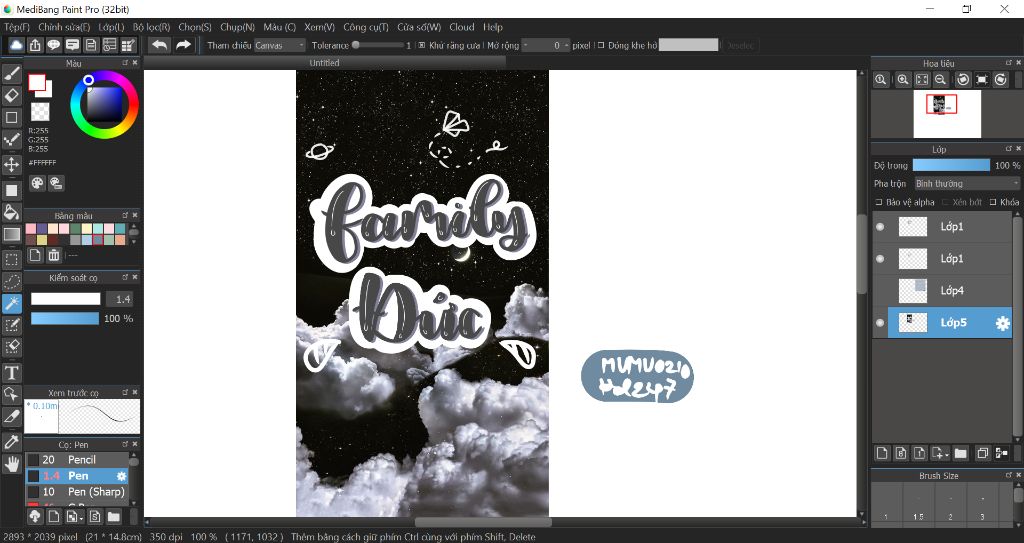
Task: Click the duplicate layer icon
Action: coord(982,453)
